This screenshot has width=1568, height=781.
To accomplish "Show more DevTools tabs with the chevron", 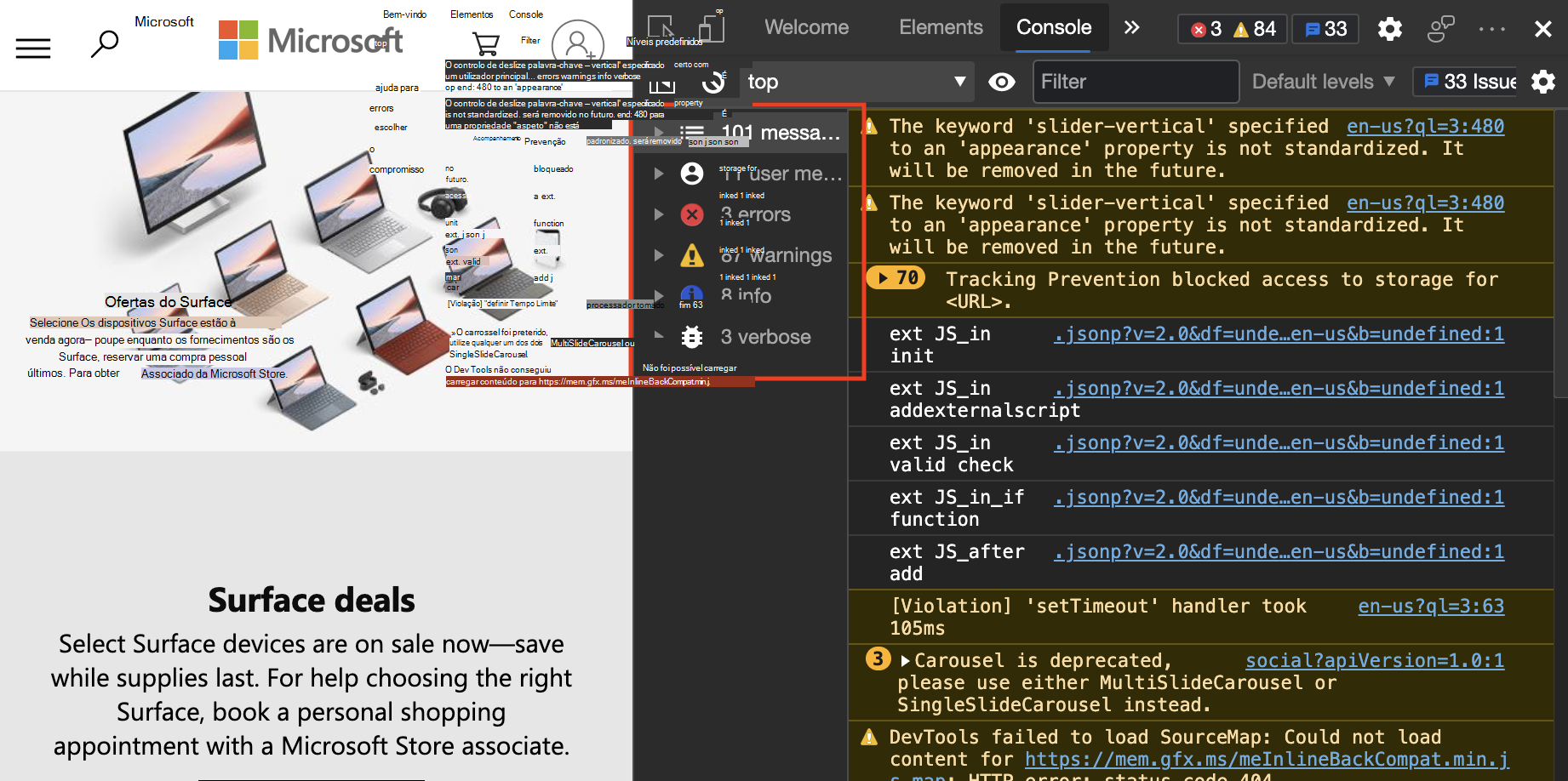I will 1131,27.
